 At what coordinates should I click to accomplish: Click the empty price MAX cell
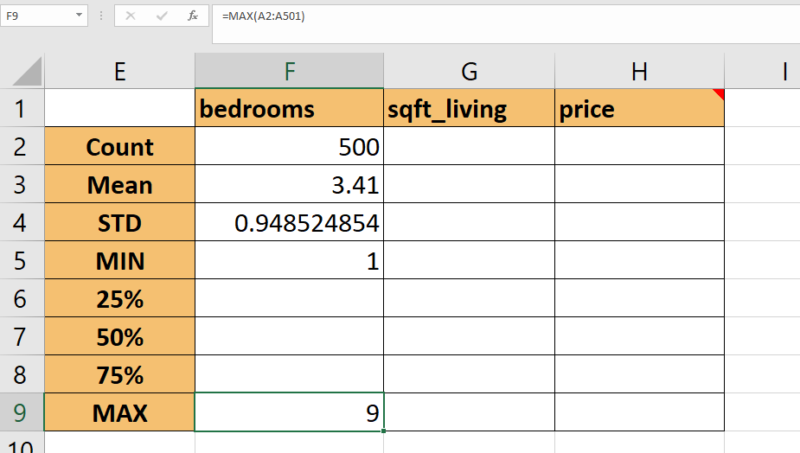coord(639,412)
